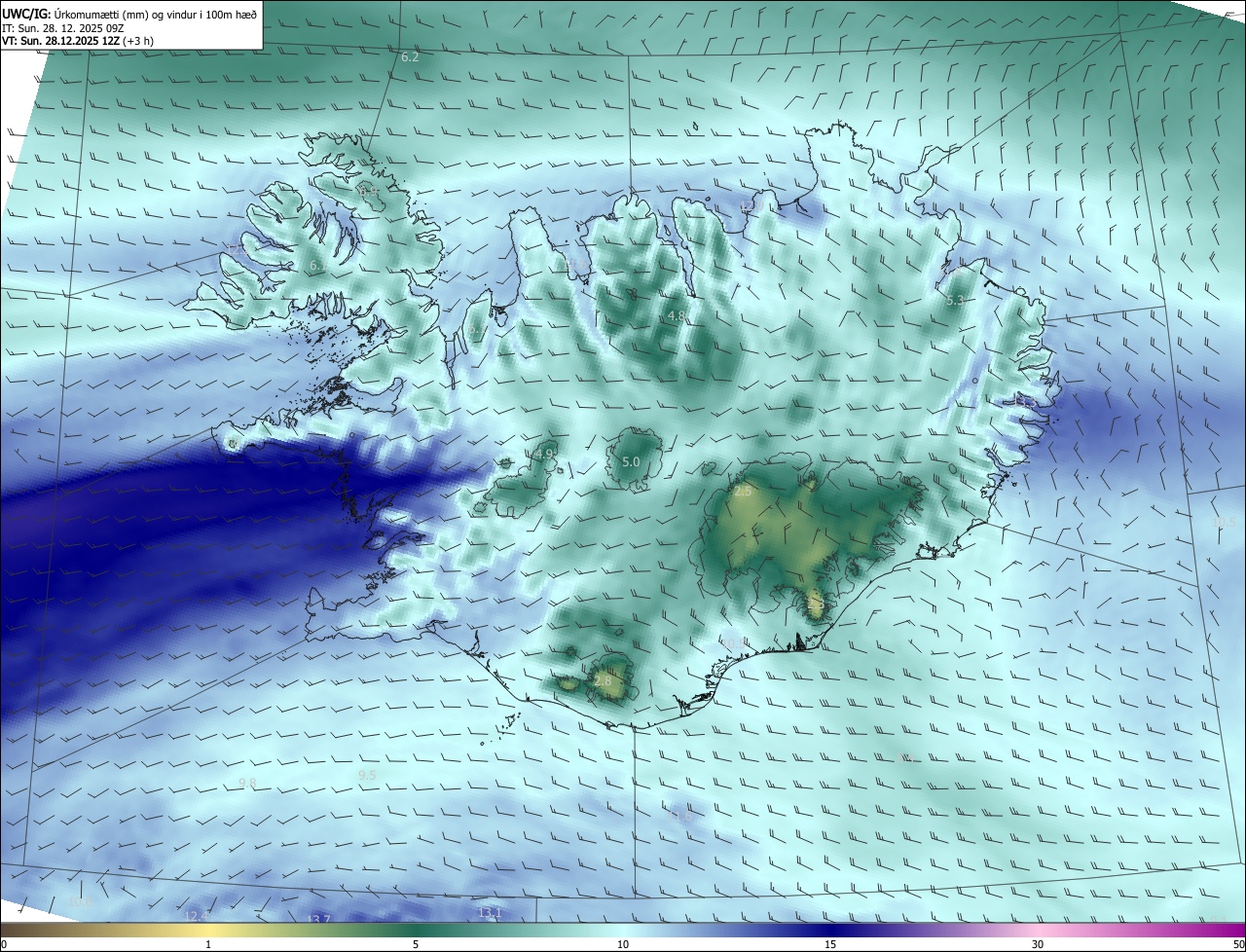Click the title 'Úrkomumætti (mm) og vindur í 100m hæð'
This screenshot has height=952, width=1246.
click(x=155, y=14)
